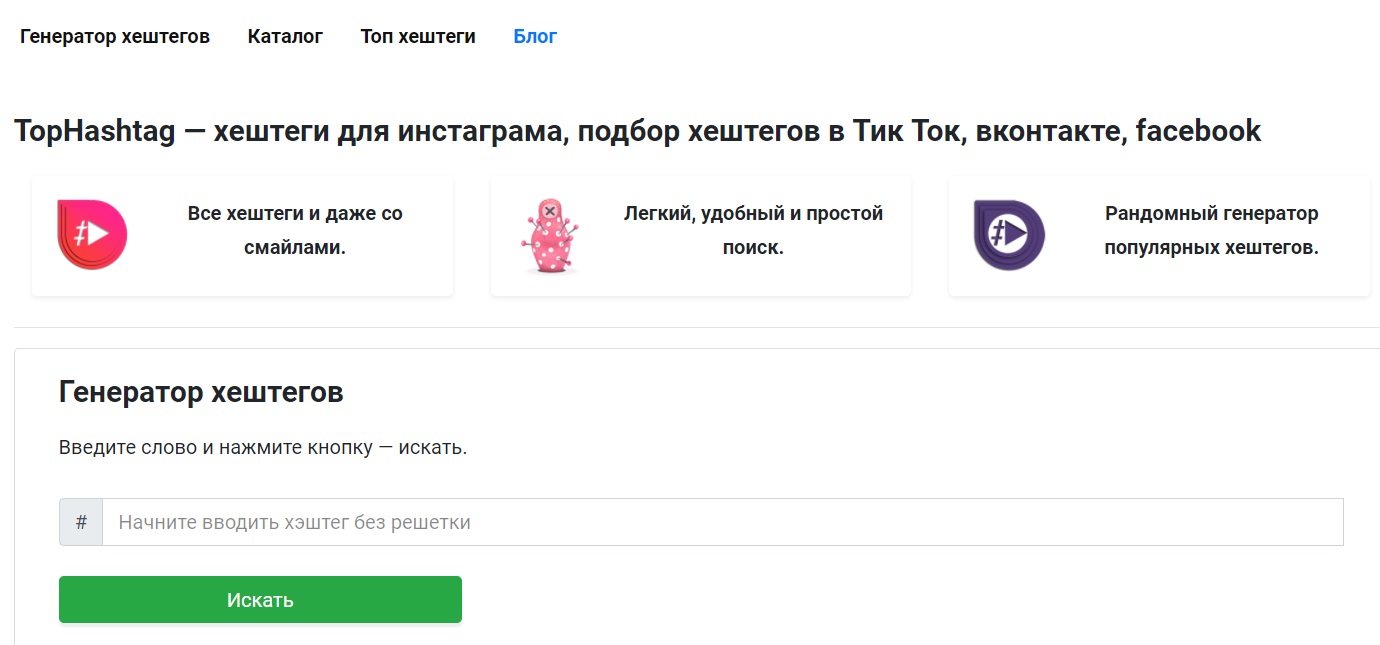This screenshot has width=1380, height=645.
Task: Click the 'Все хештеги и даже со смайлами' text
Action: pos(295,230)
